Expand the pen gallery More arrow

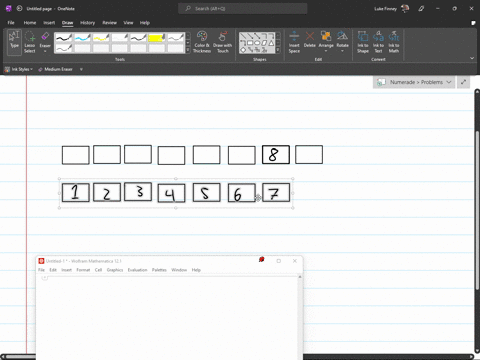pos(188,51)
